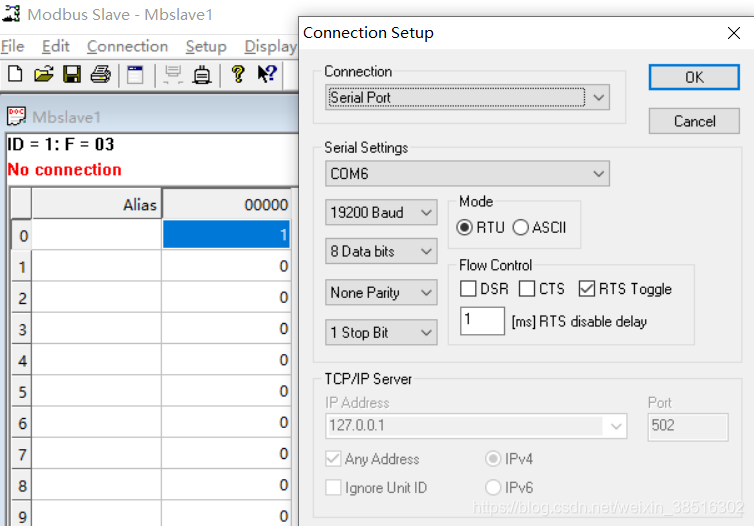The height and width of the screenshot is (526, 754).
Task: Close the Connection Setup dialog
Action: point(734,33)
